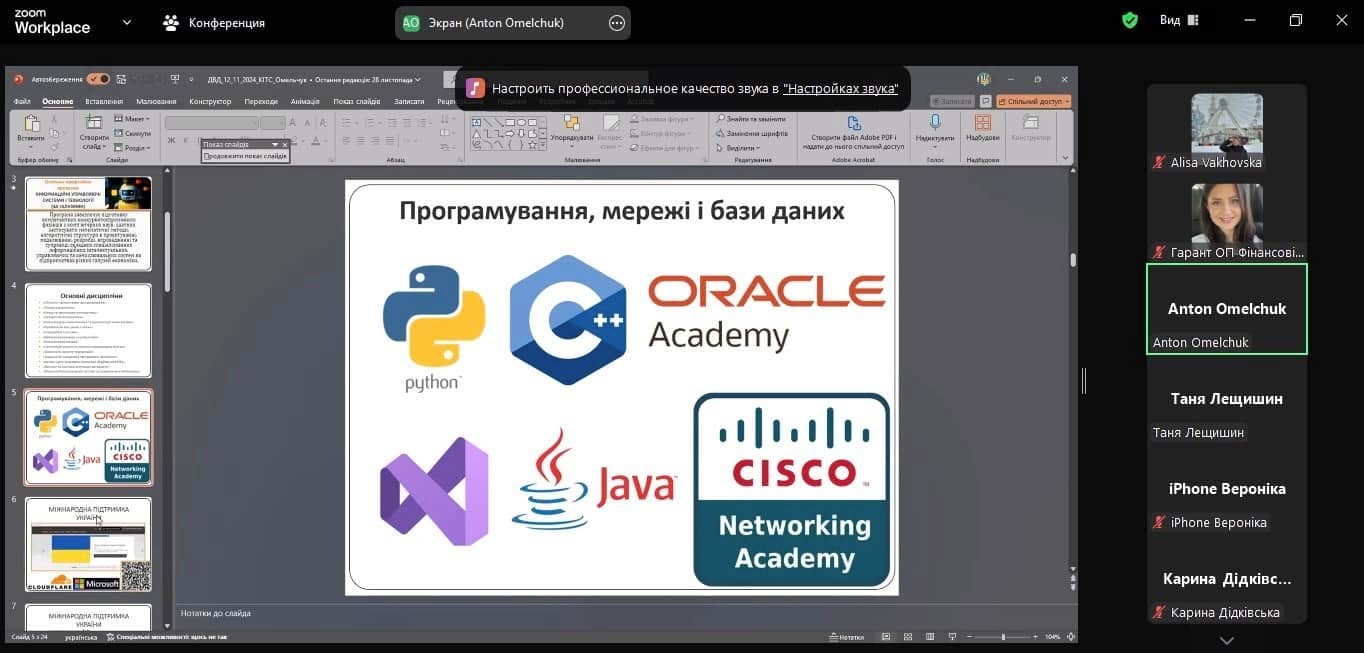Toggle the Нотатки button in the status bar
Viewport: 1364px width, 653px height.
pyautogui.click(x=847, y=637)
